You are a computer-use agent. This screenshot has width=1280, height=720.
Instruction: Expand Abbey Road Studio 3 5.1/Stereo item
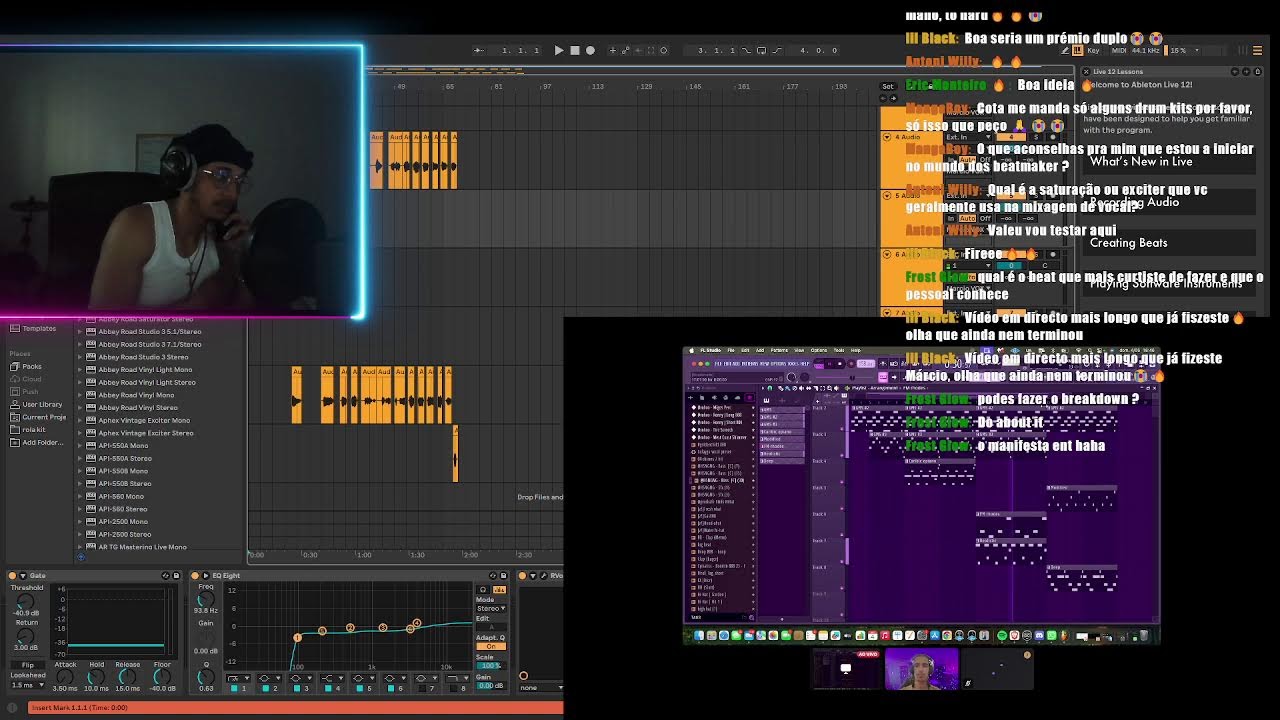click(x=81, y=331)
